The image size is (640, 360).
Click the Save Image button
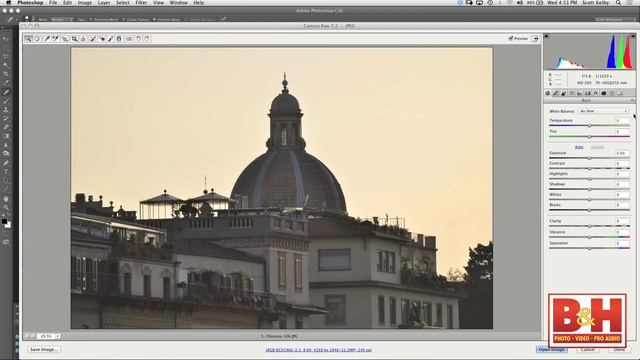[44, 349]
